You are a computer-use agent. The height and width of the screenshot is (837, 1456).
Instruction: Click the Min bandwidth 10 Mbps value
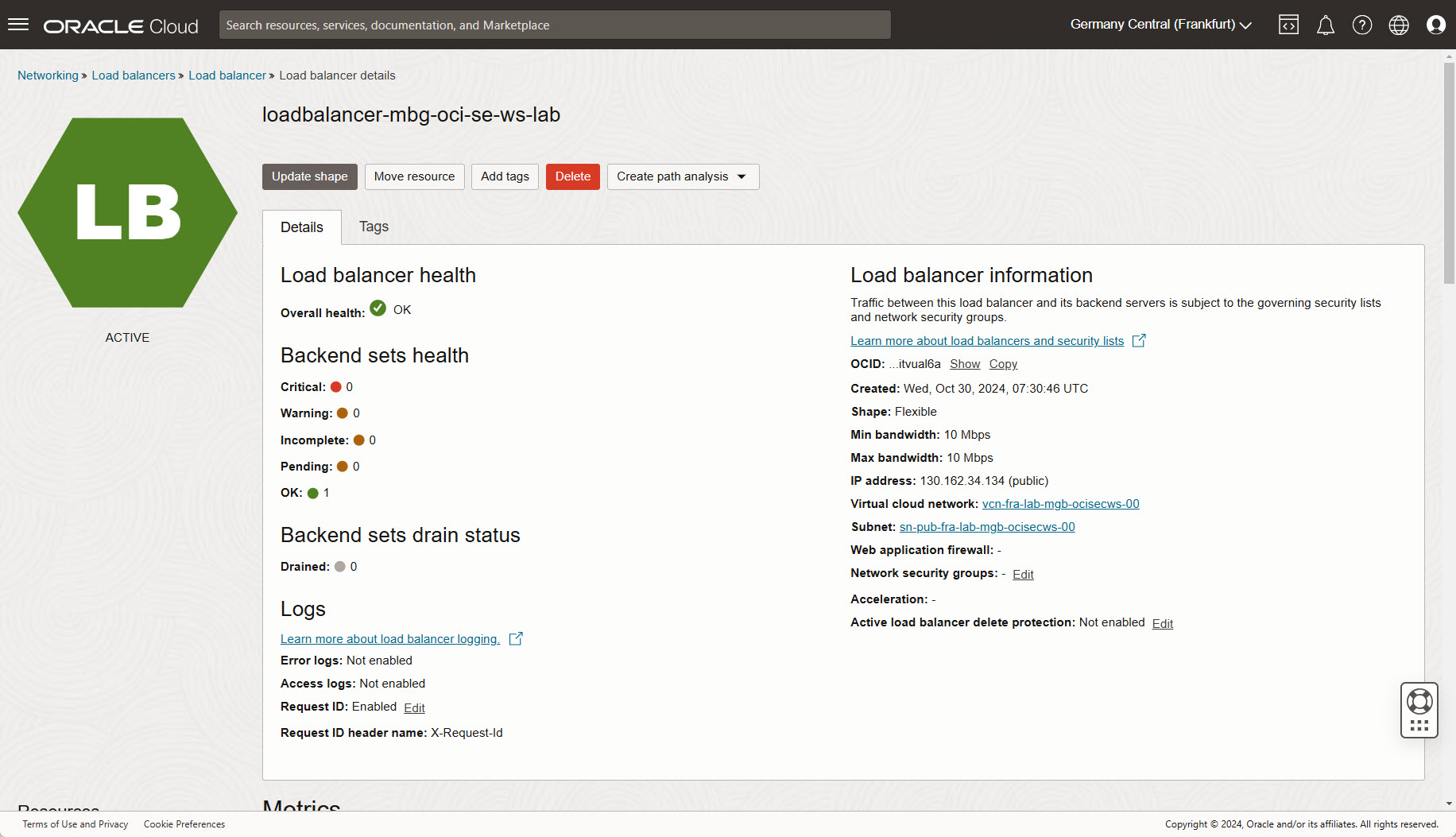[x=967, y=435]
